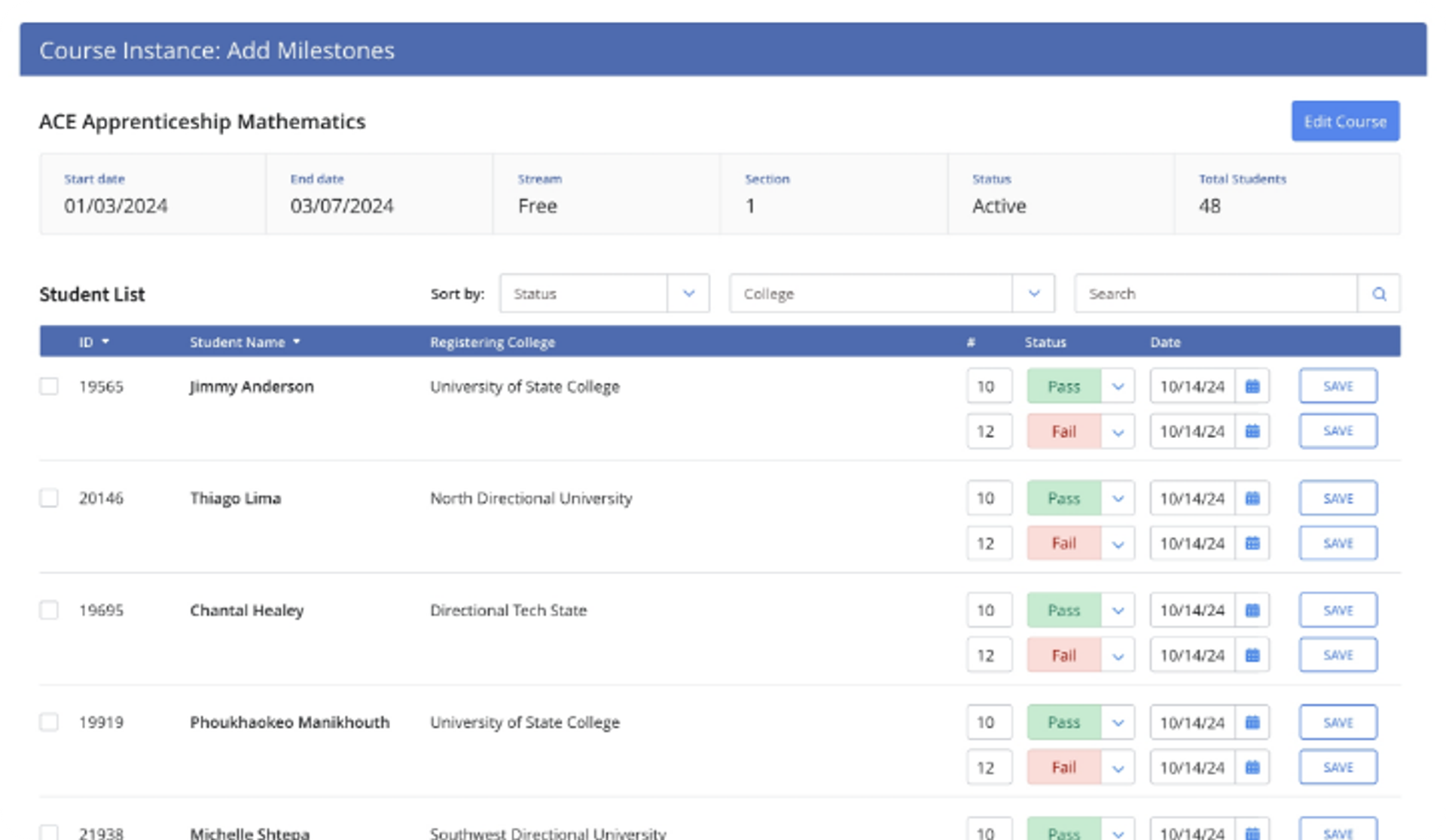Click student name Jimmy Anderson
This screenshot has width=1446, height=840.
pyautogui.click(x=252, y=386)
